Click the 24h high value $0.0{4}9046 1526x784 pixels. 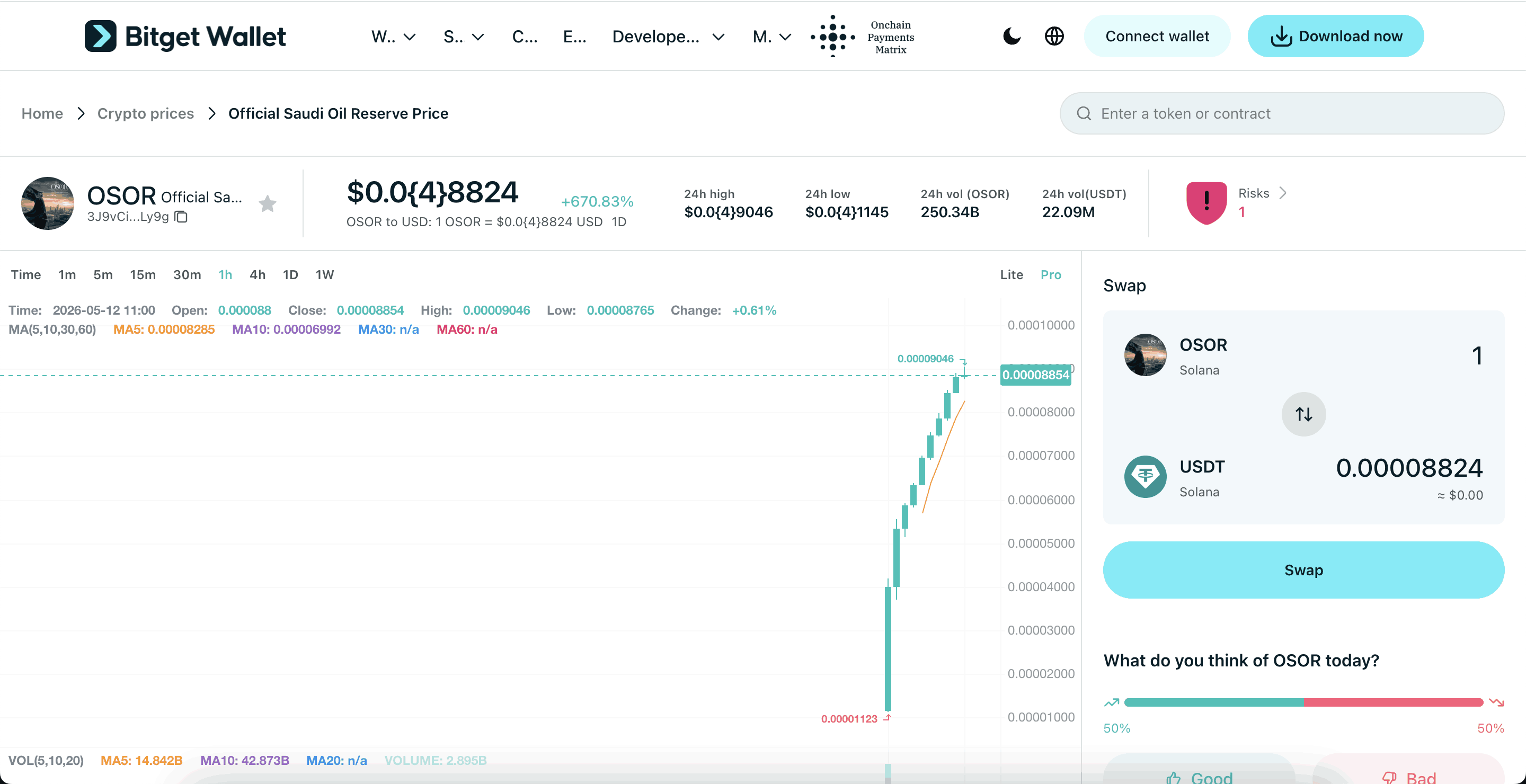tap(728, 212)
